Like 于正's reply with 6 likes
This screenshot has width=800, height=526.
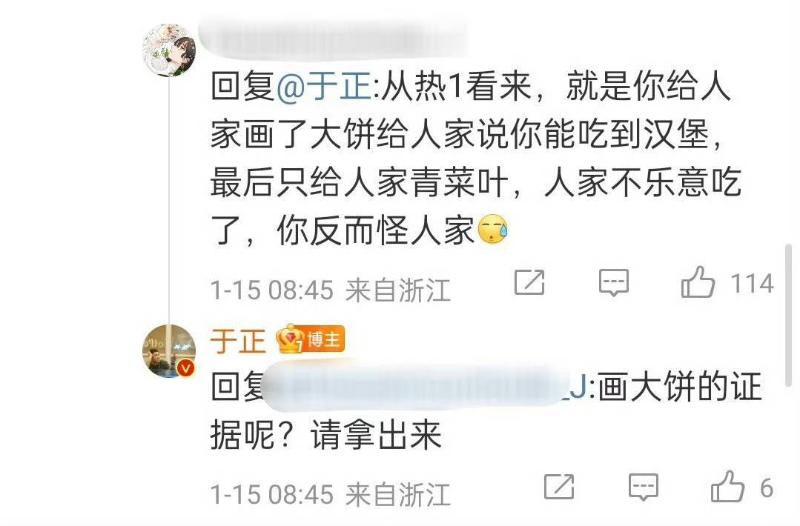[728, 486]
